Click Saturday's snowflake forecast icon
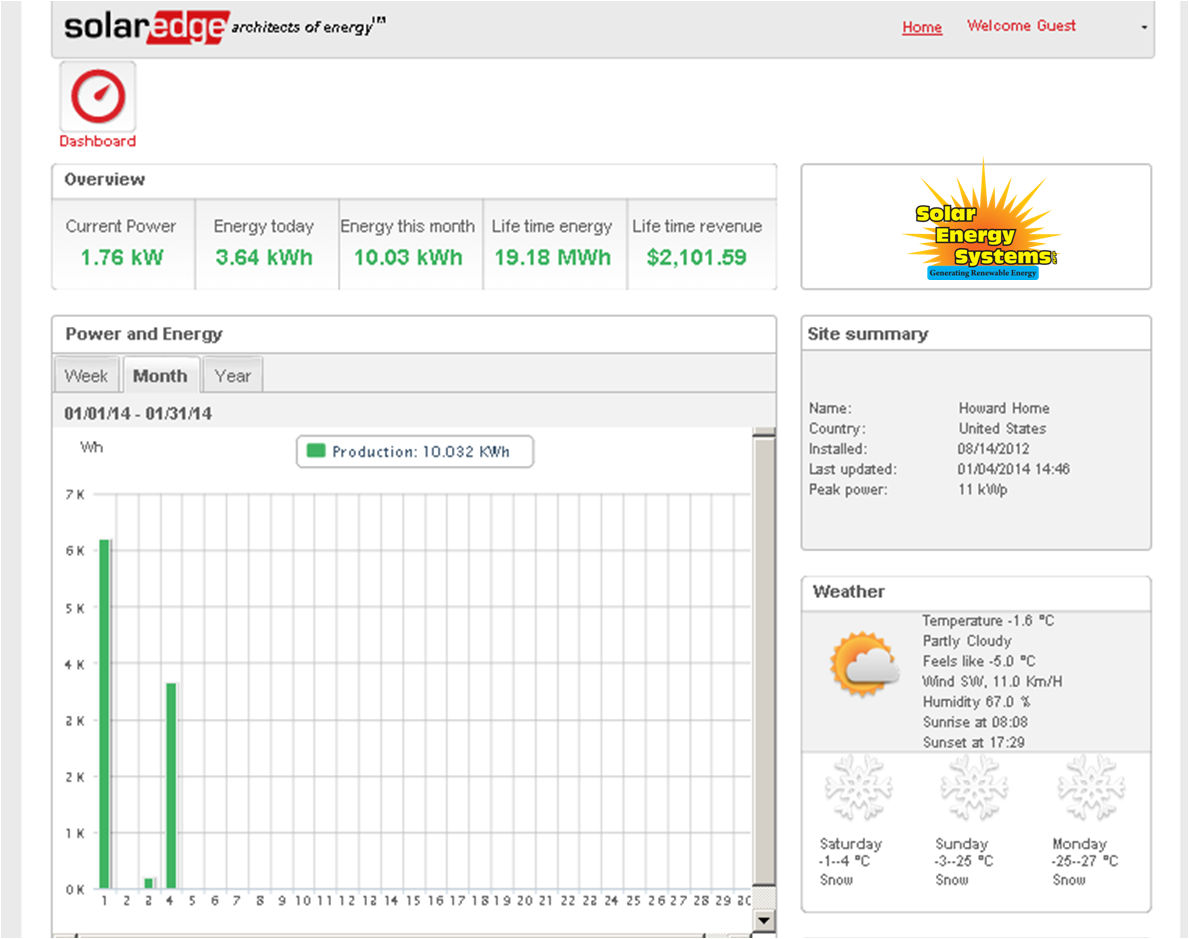The height and width of the screenshot is (939, 1189). click(858, 788)
